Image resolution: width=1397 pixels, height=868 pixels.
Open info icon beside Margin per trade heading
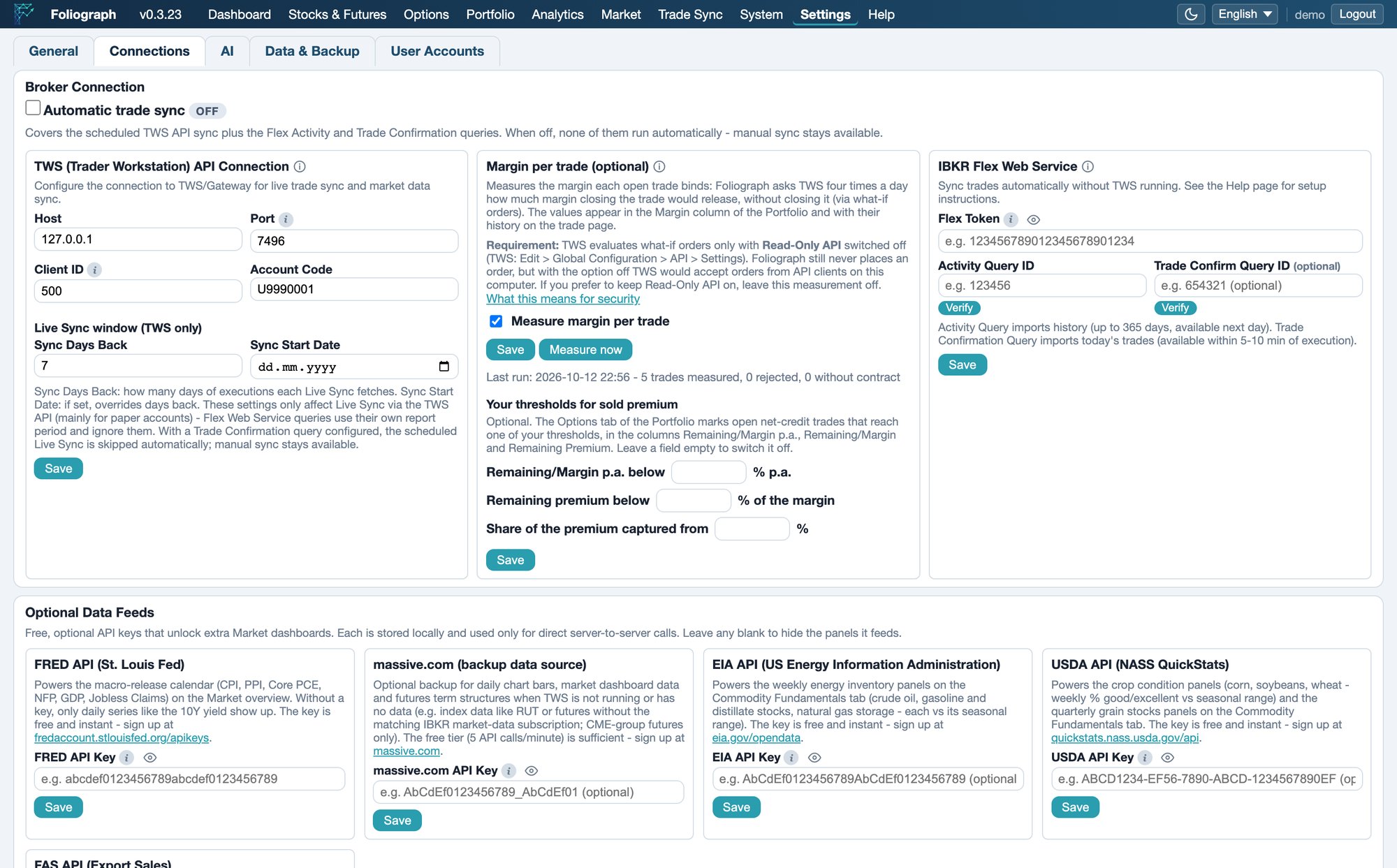(x=659, y=166)
